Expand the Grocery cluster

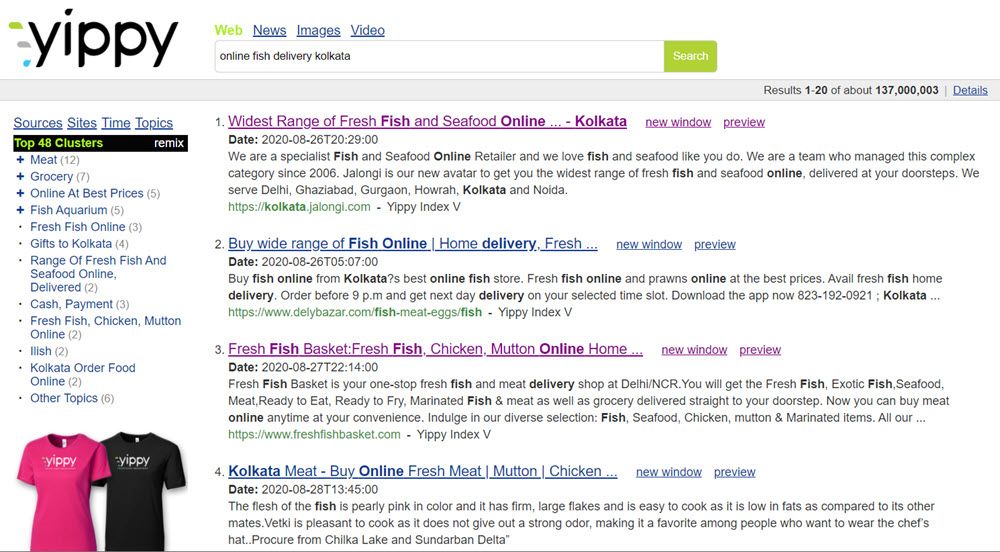point(20,177)
